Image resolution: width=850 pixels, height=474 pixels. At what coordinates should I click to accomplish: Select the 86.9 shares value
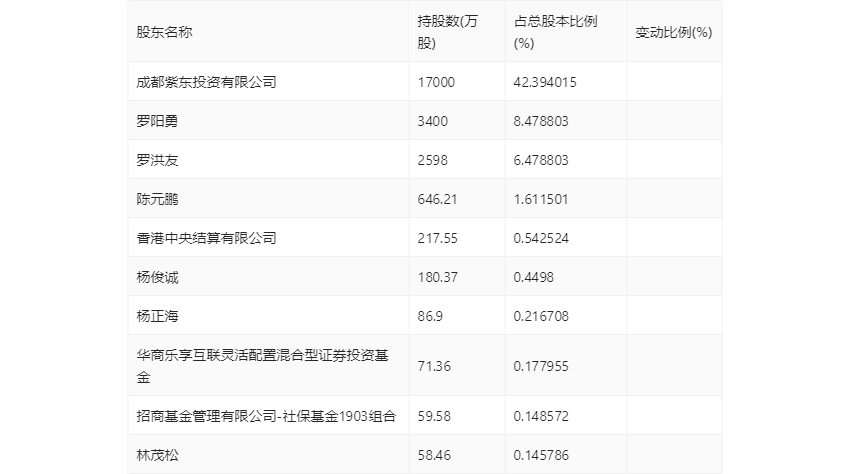pyautogui.click(x=430, y=316)
